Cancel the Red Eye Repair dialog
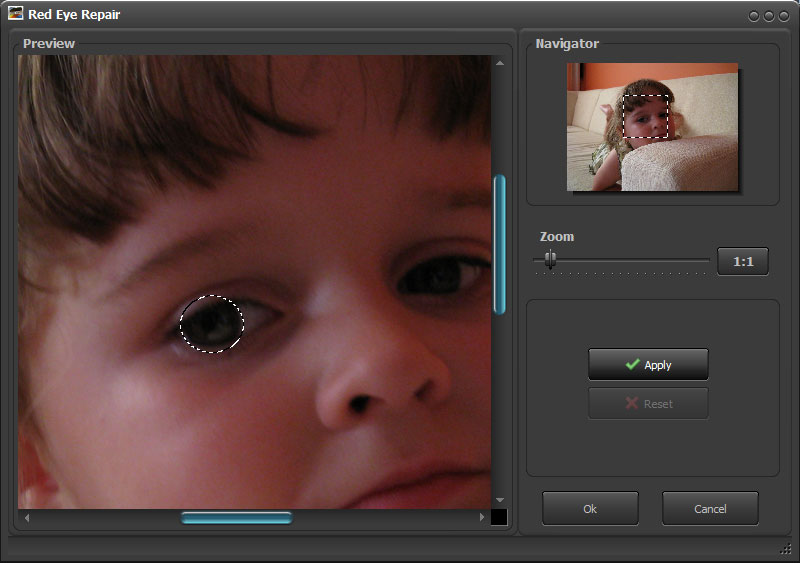Image resolution: width=800 pixels, height=563 pixels. click(710, 509)
